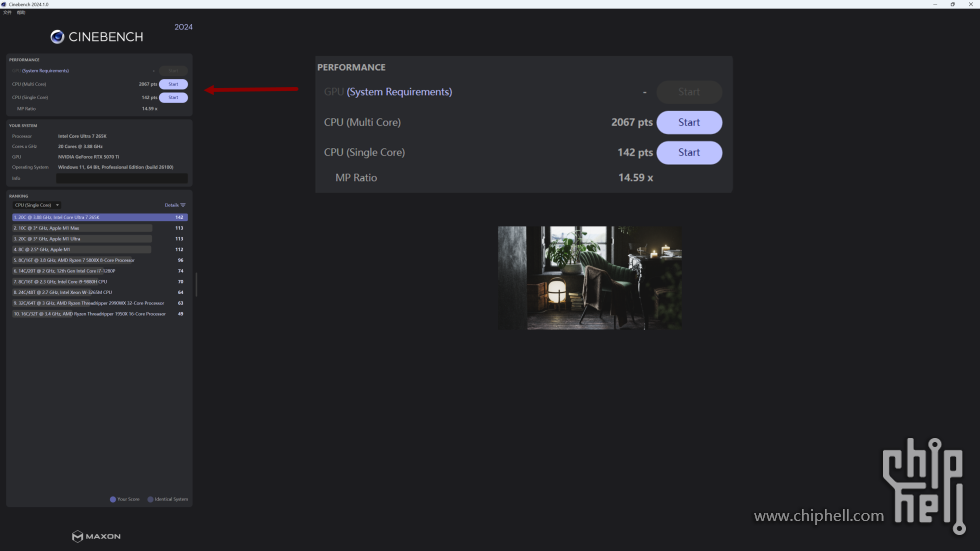Click the Processor value Intel Core Ultra 7 265K

pos(82,136)
